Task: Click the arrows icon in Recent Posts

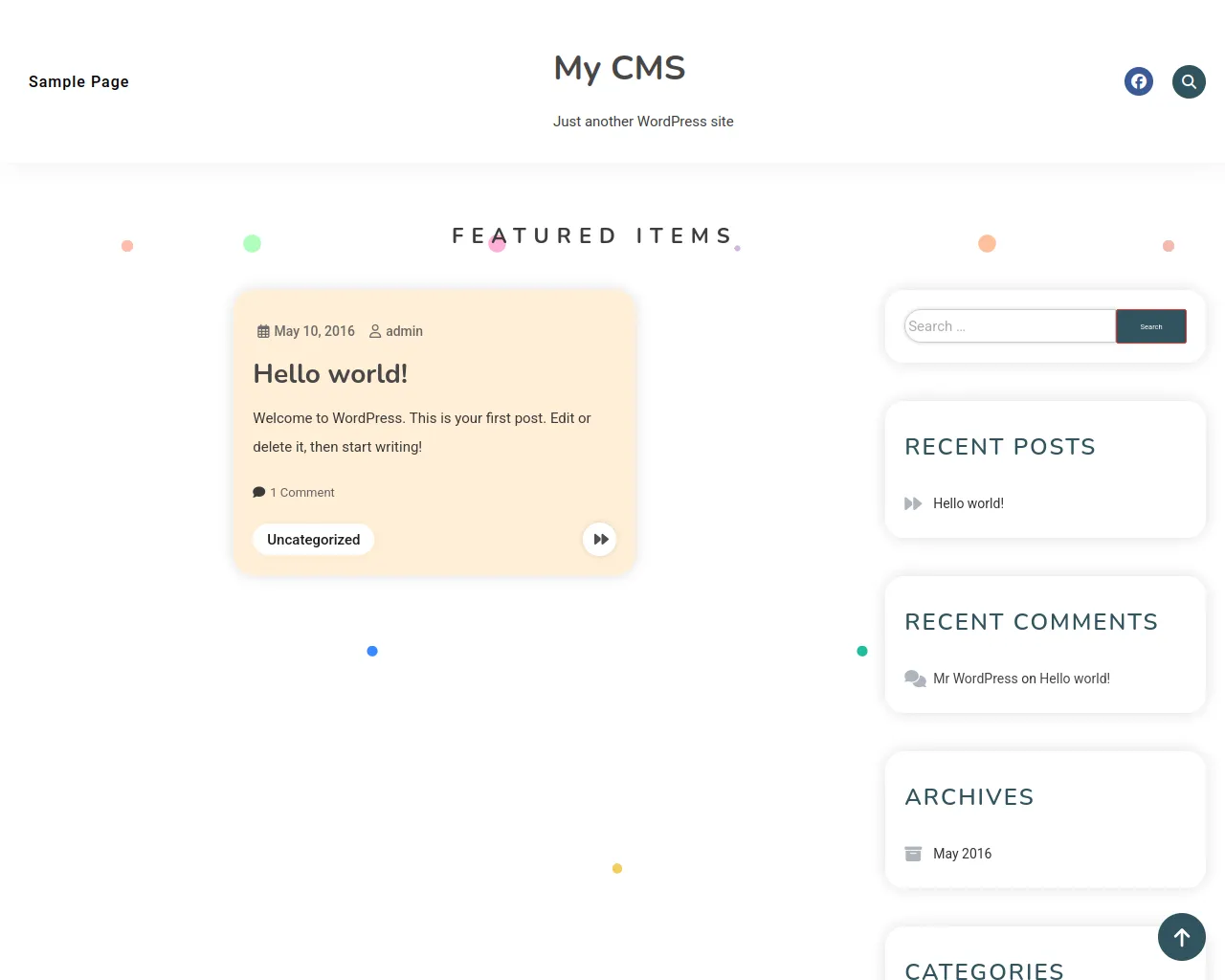Action: pos(913,503)
